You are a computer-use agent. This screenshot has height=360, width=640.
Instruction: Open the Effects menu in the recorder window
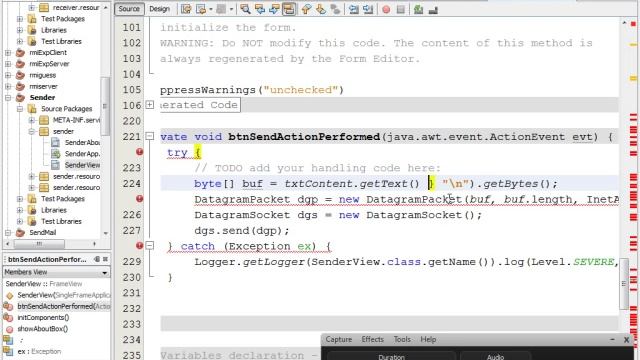click(372, 339)
